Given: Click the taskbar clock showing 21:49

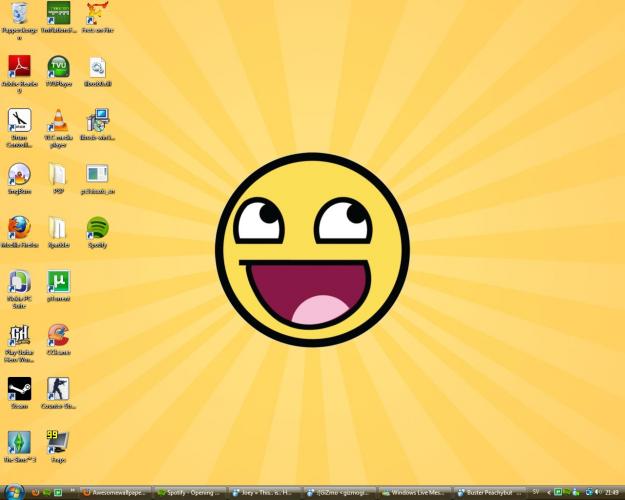Looking at the screenshot, I should point(611,492).
